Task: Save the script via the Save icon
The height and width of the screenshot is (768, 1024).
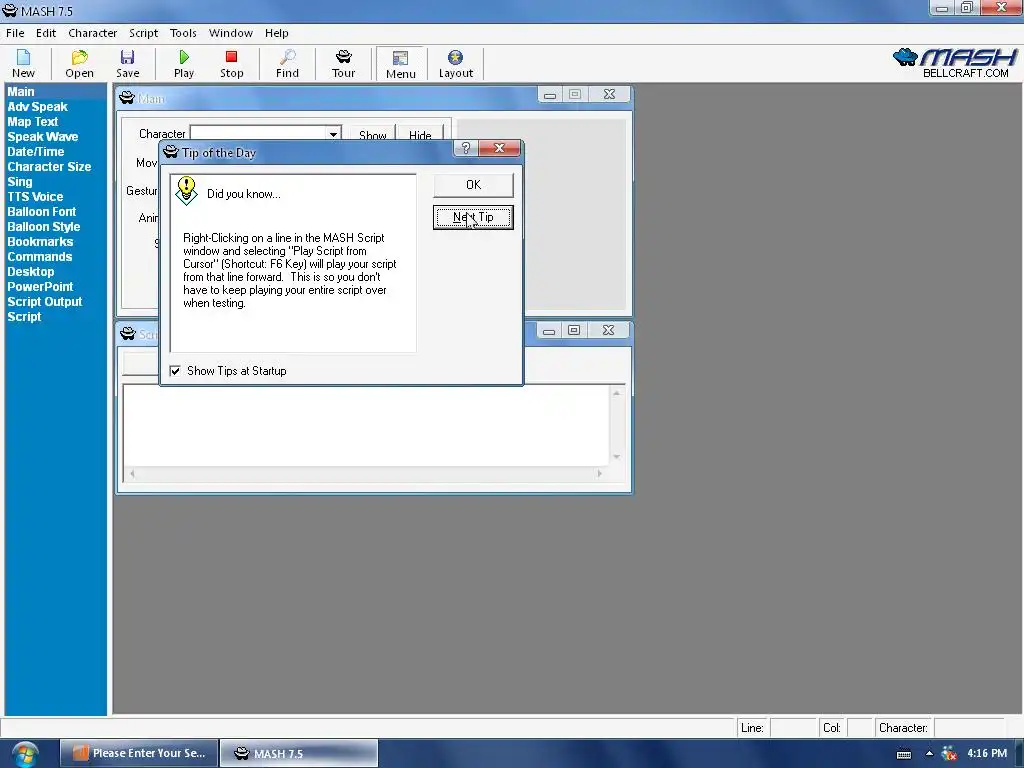Action: point(127,63)
